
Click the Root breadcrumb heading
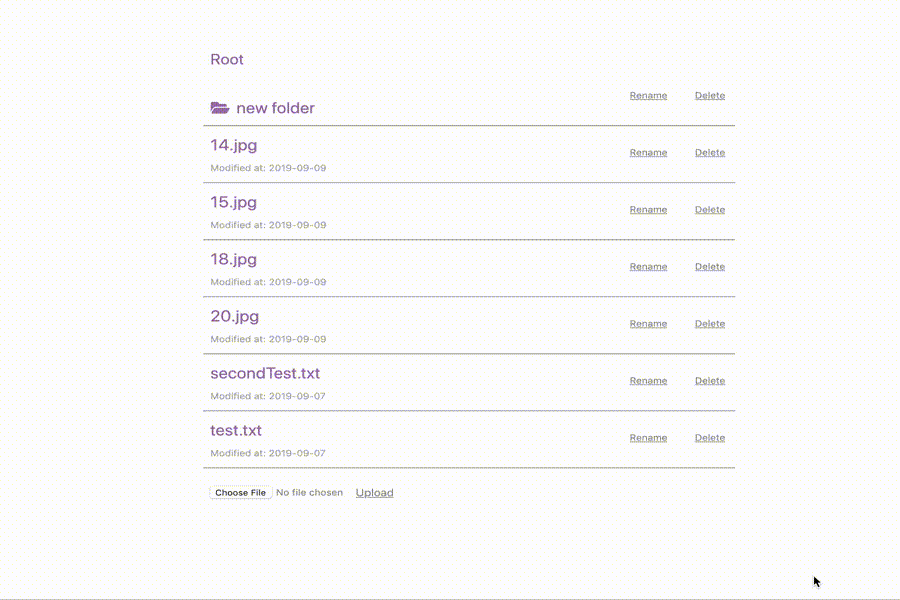[227, 60]
